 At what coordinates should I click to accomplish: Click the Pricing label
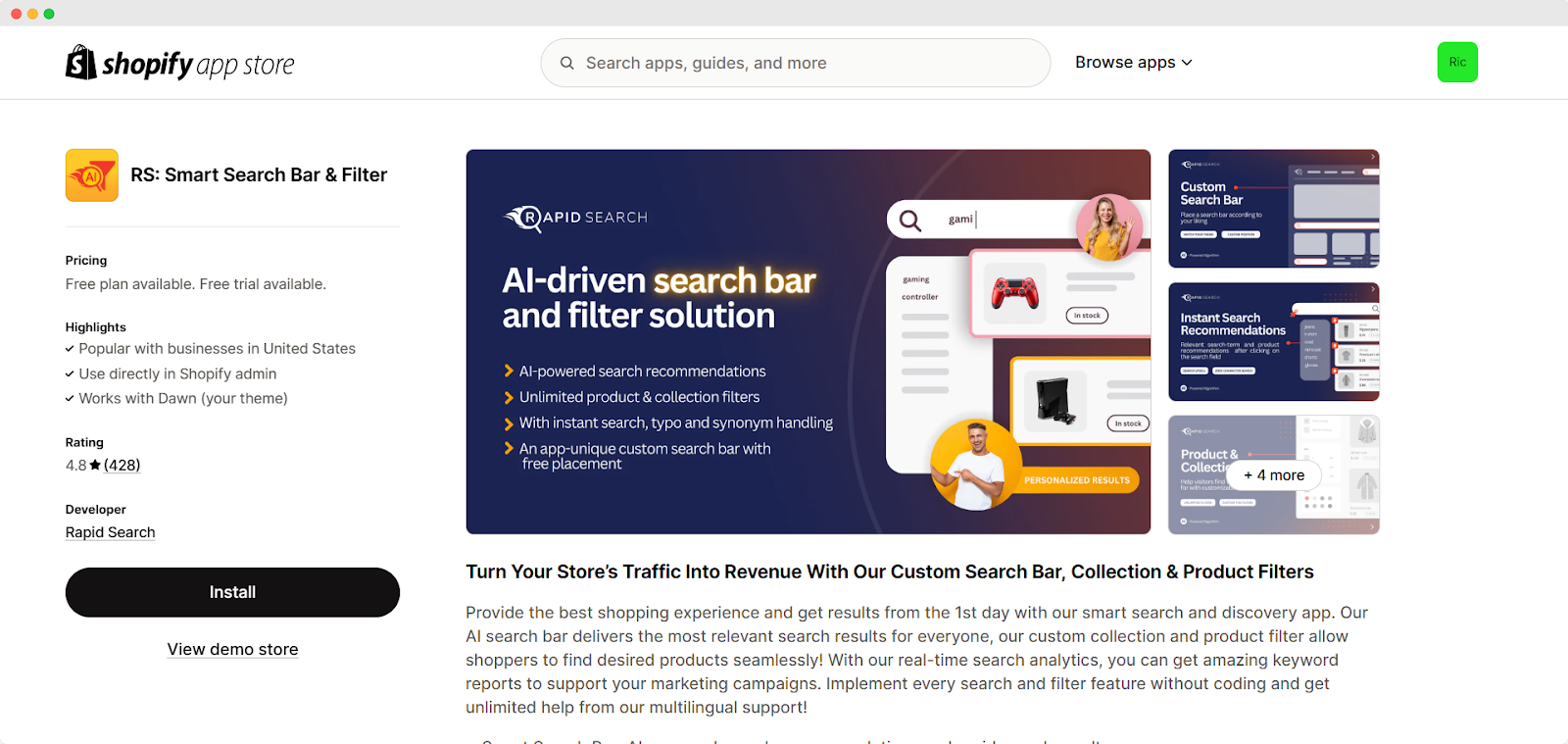tap(86, 260)
